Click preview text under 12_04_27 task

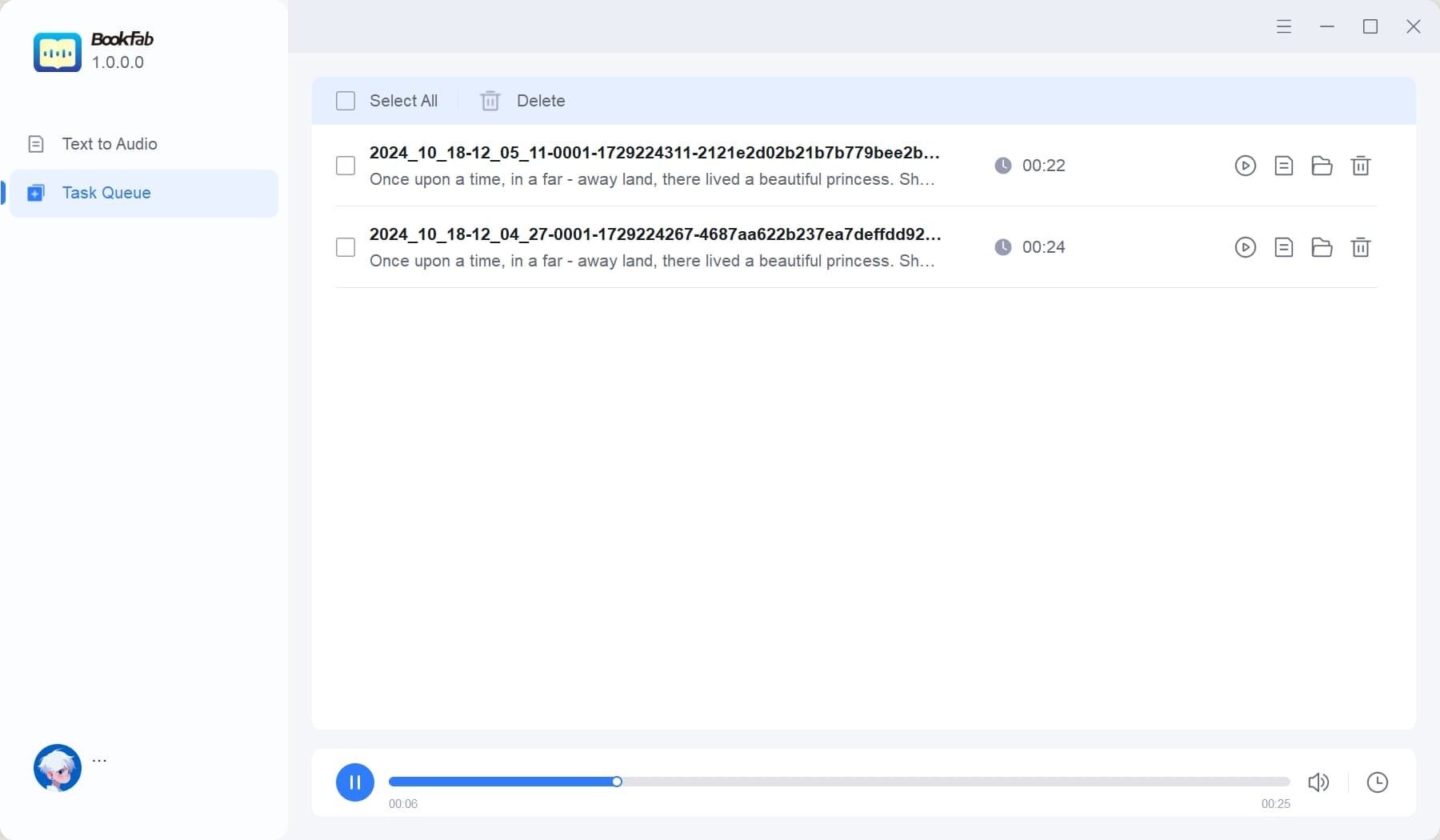pyautogui.click(x=652, y=261)
